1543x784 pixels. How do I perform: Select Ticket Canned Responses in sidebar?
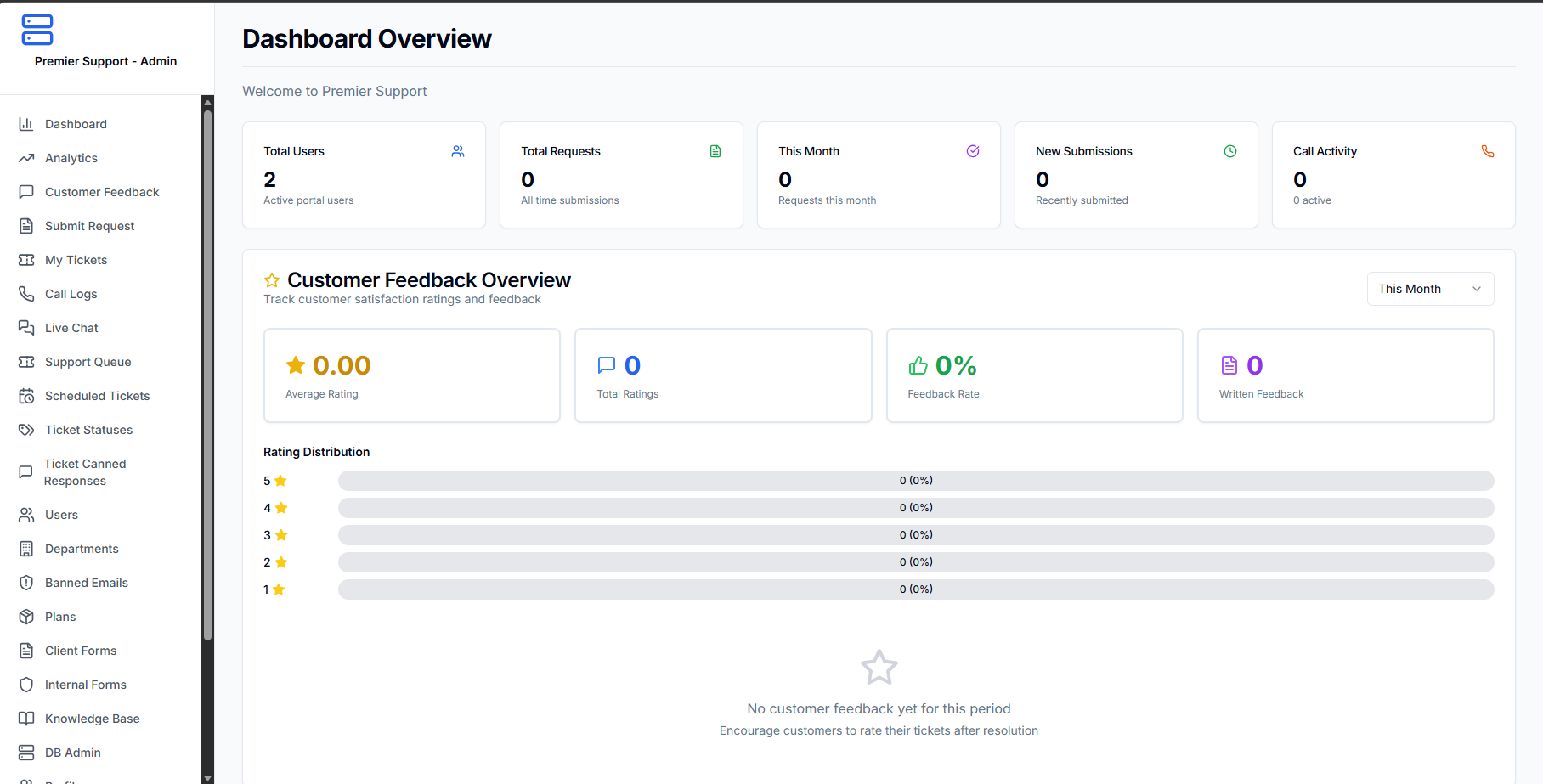(85, 472)
